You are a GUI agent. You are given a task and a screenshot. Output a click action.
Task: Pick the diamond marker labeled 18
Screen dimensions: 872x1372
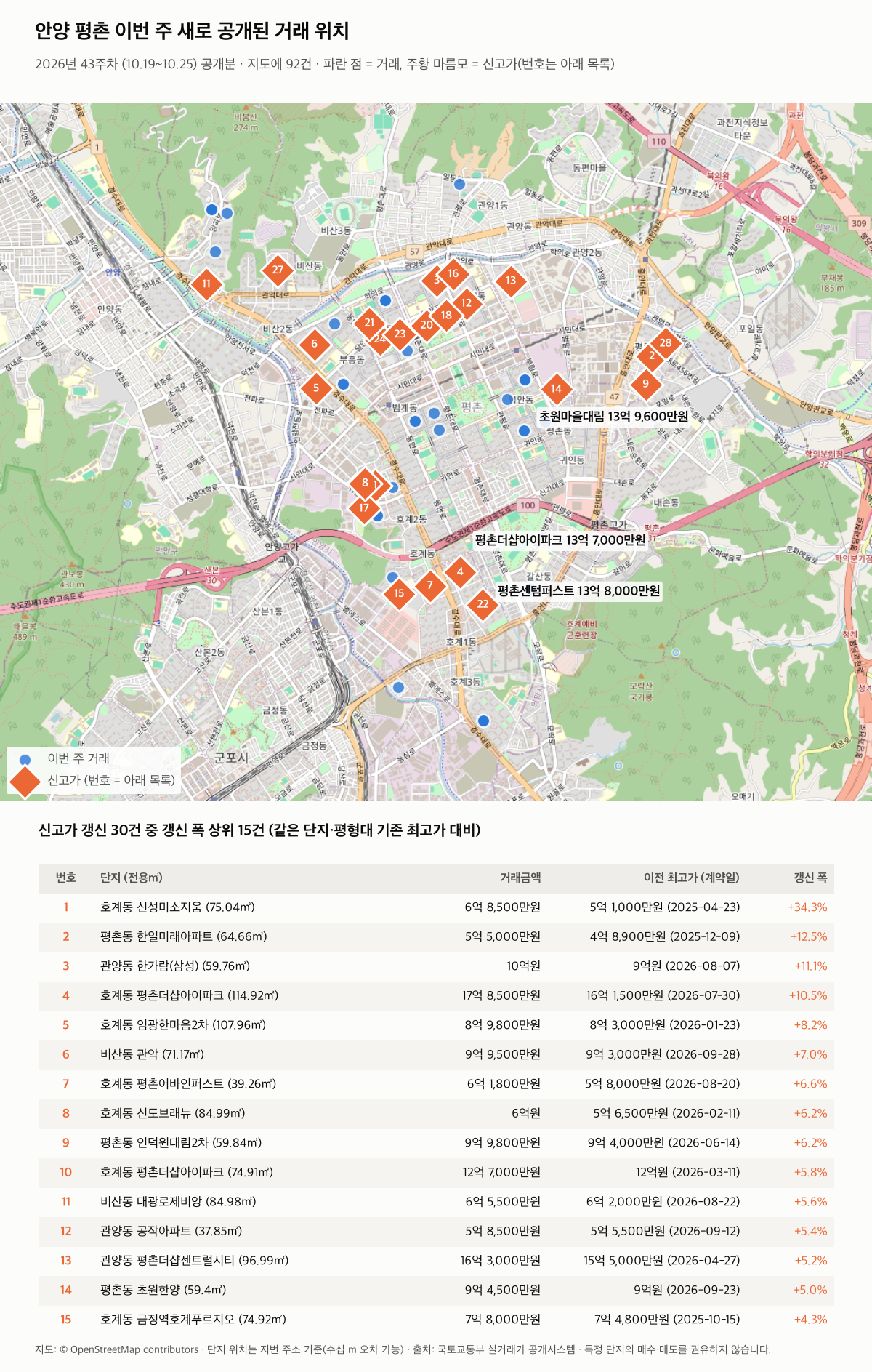446,316
